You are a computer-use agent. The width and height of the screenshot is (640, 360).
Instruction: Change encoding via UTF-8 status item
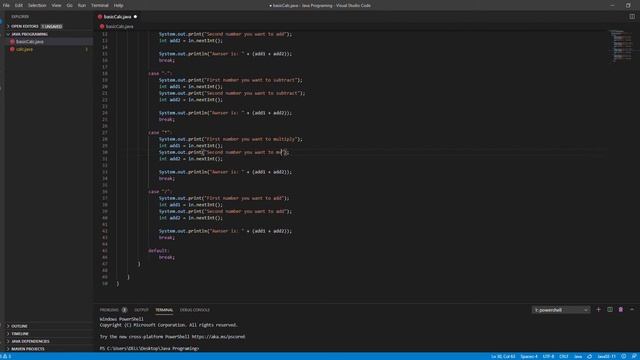coord(549,356)
